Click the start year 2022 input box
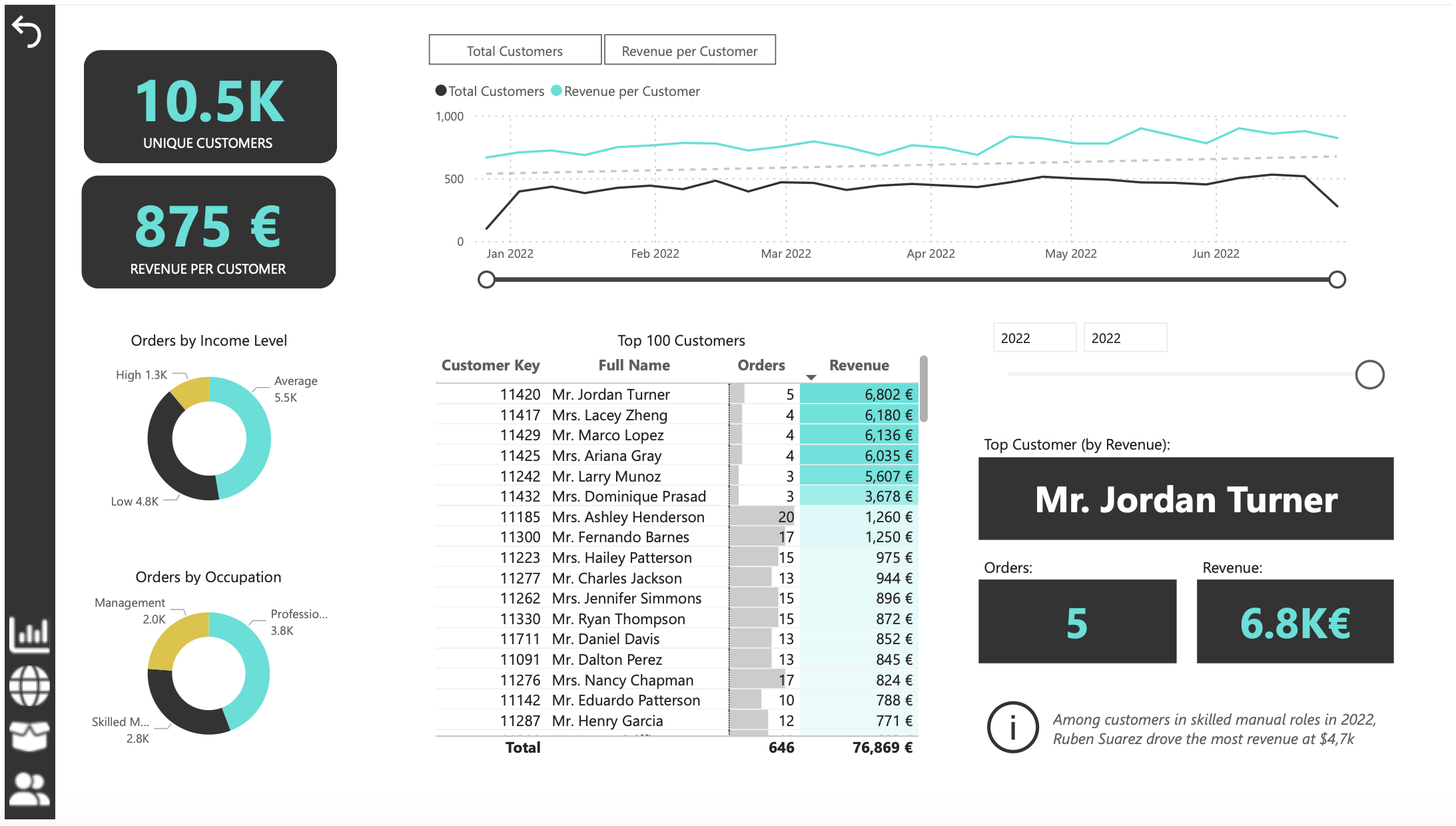This screenshot has height=826, width=1456. click(x=1034, y=338)
